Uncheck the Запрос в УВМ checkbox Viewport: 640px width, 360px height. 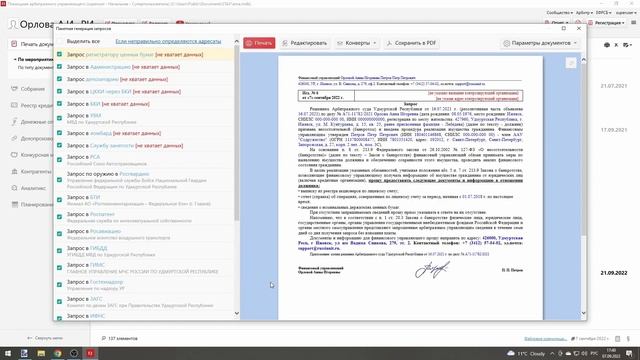[x=60, y=118]
